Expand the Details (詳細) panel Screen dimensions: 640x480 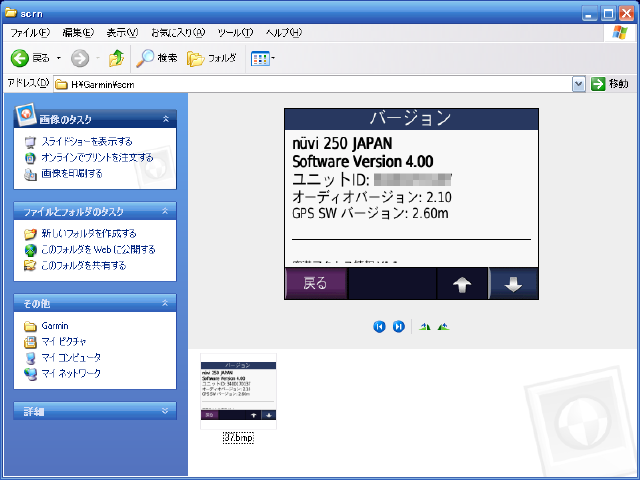165,411
